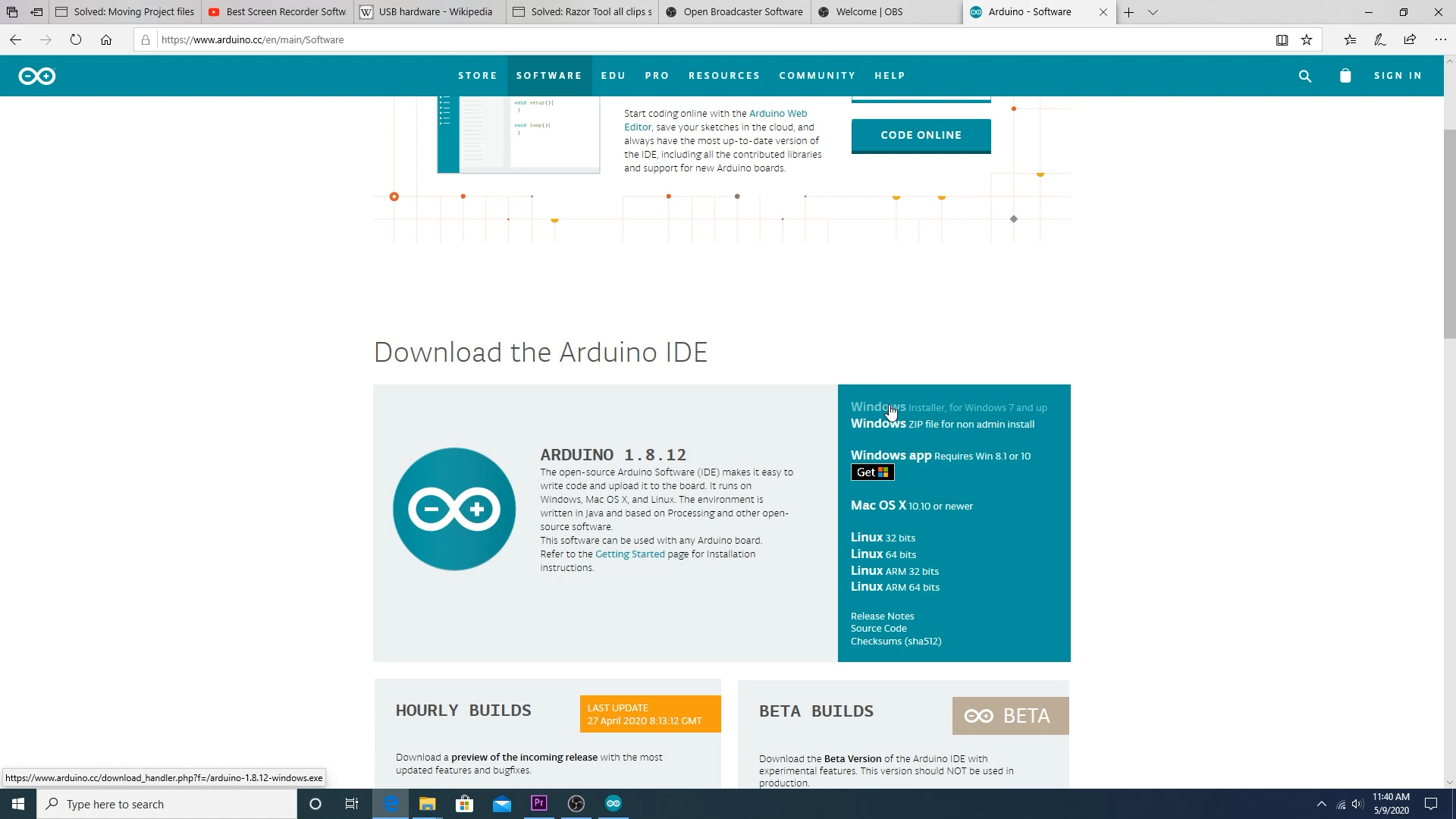The height and width of the screenshot is (819, 1456).
Task: Click the CODE ONLINE button
Action: [x=921, y=135]
